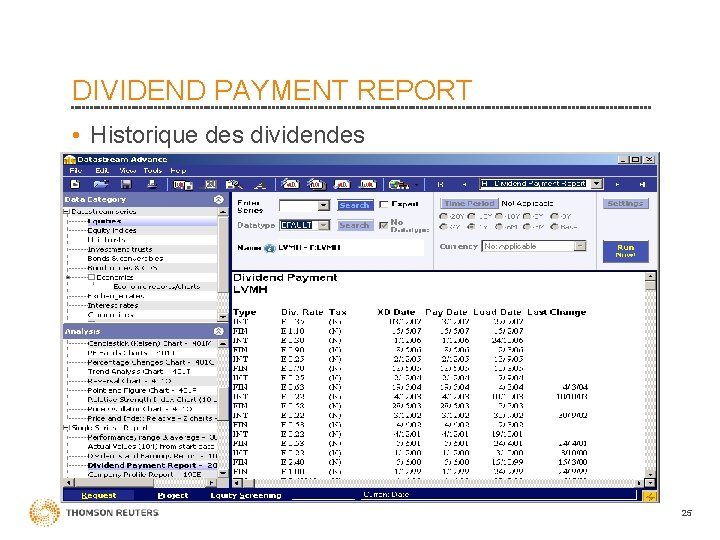Open the Help menu
720x540 pixels.
178,171
